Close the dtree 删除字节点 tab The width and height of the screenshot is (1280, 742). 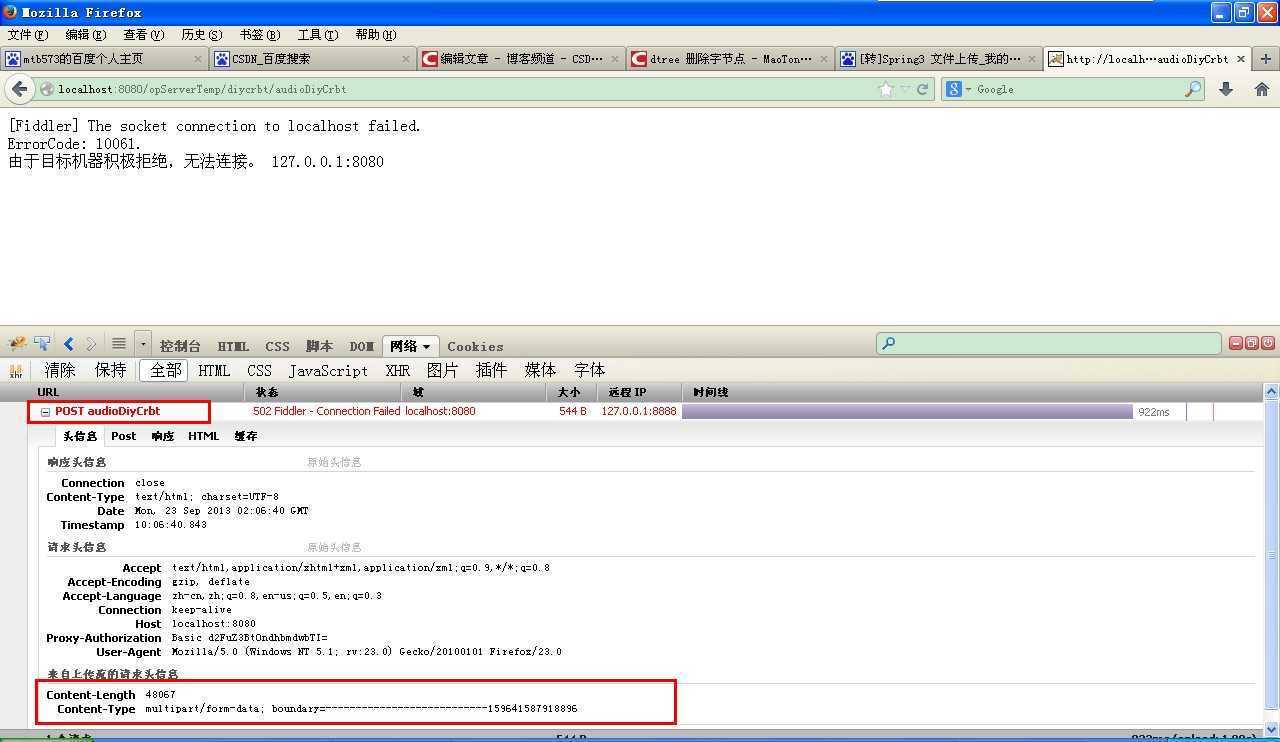[x=823, y=59]
